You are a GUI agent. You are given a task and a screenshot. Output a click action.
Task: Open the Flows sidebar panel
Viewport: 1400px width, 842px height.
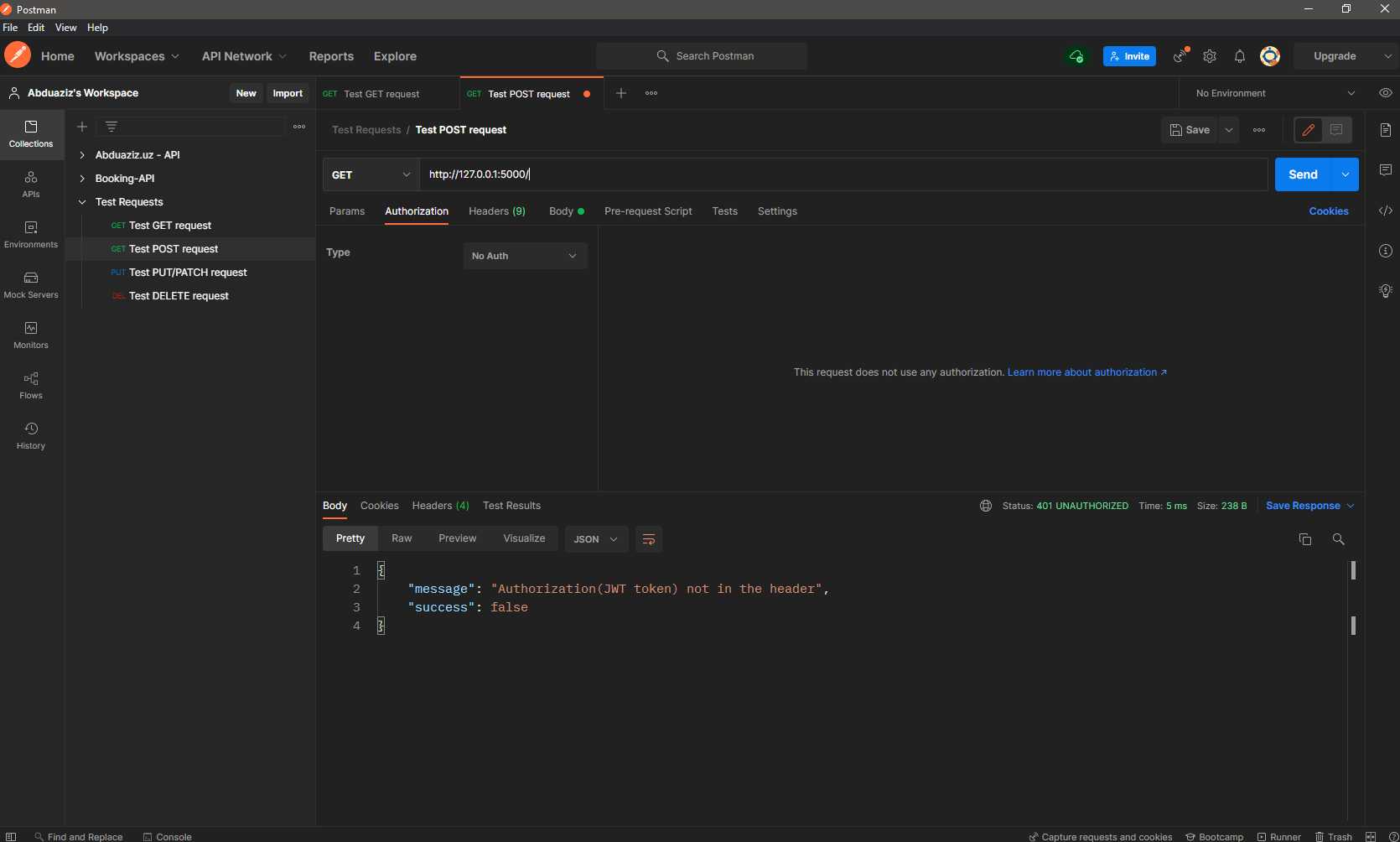coord(31,386)
